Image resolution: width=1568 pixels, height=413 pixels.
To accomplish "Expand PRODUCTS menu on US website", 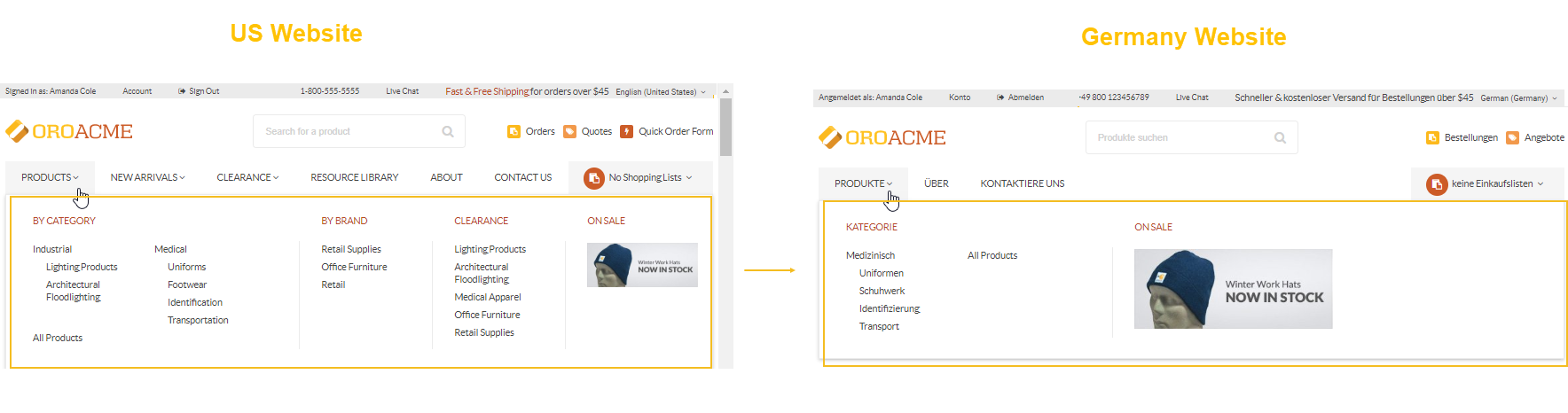I will 50,177.
